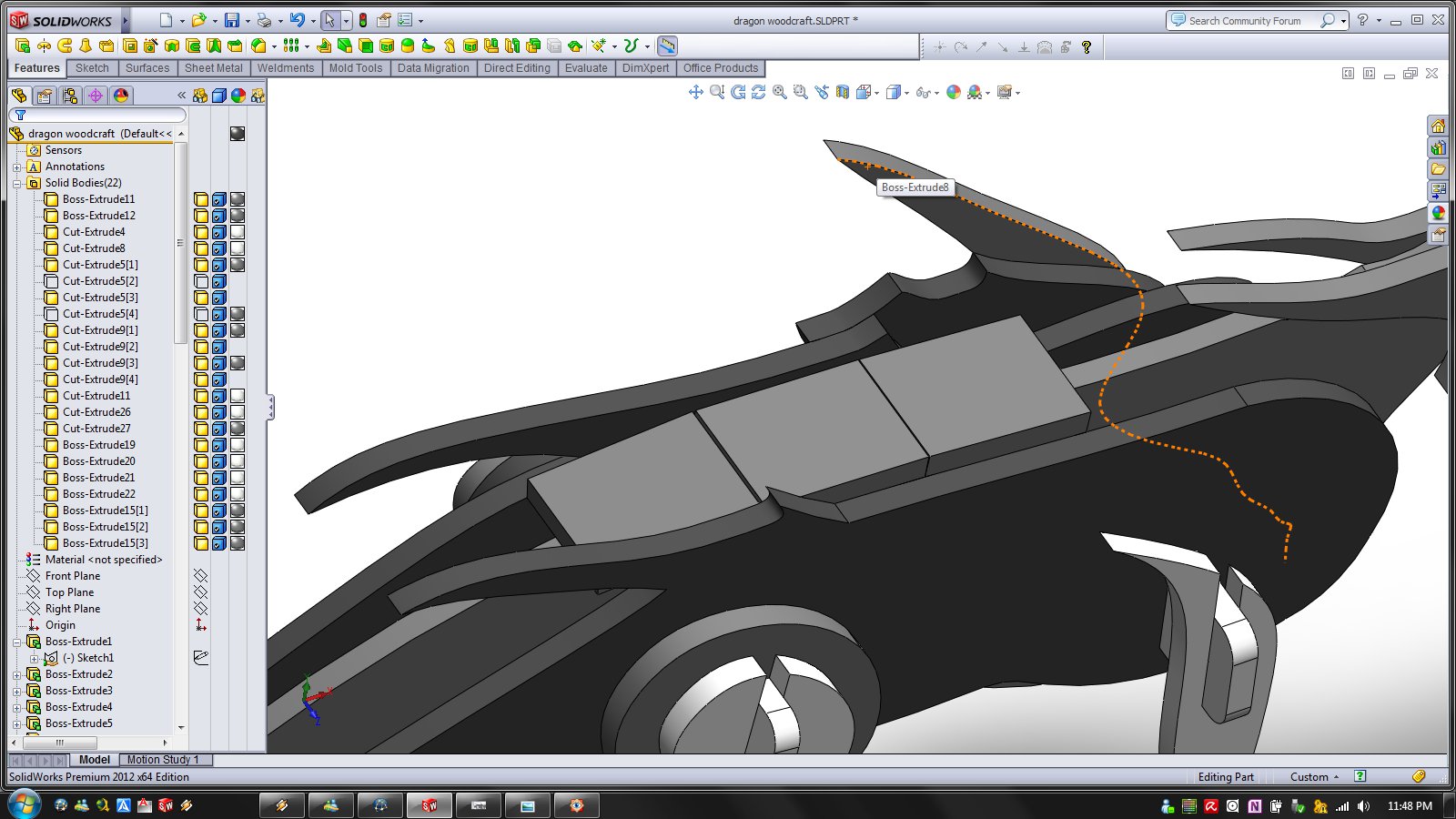The image size is (1456, 819).
Task: Click the Undo arrow icon
Action: tap(297, 20)
